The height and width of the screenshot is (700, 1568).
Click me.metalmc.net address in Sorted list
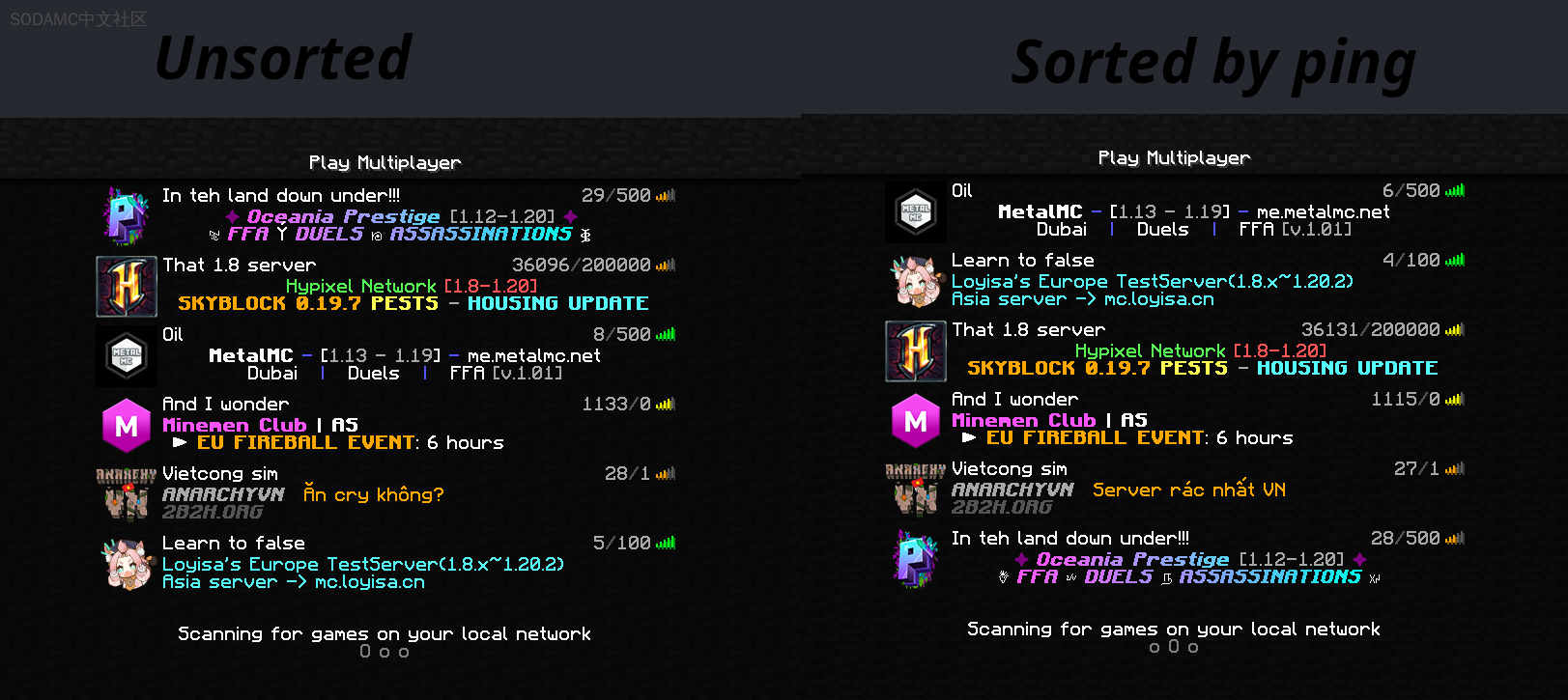point(1324,211)
